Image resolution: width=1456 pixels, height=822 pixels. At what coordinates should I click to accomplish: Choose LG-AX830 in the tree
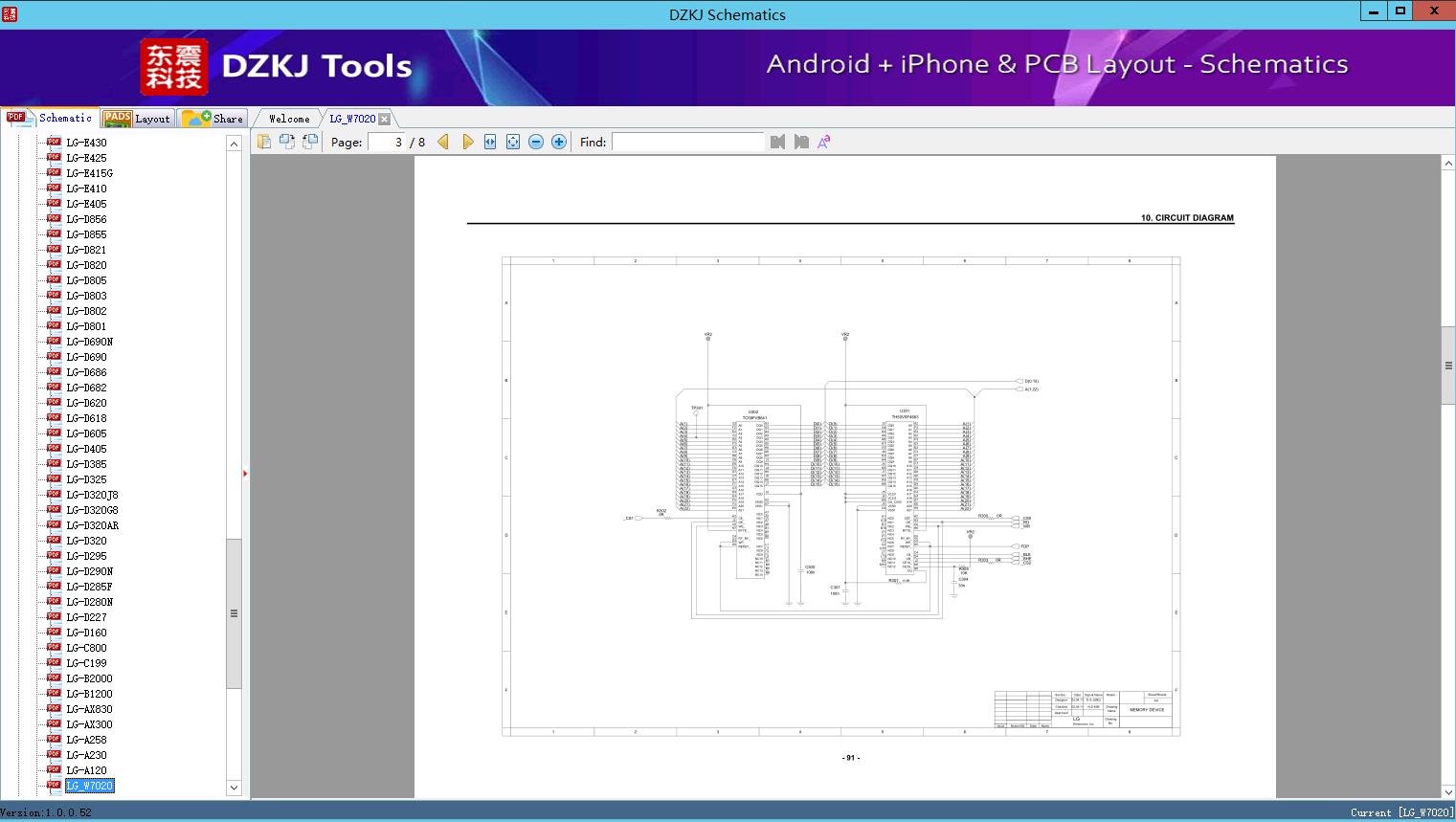89,709
